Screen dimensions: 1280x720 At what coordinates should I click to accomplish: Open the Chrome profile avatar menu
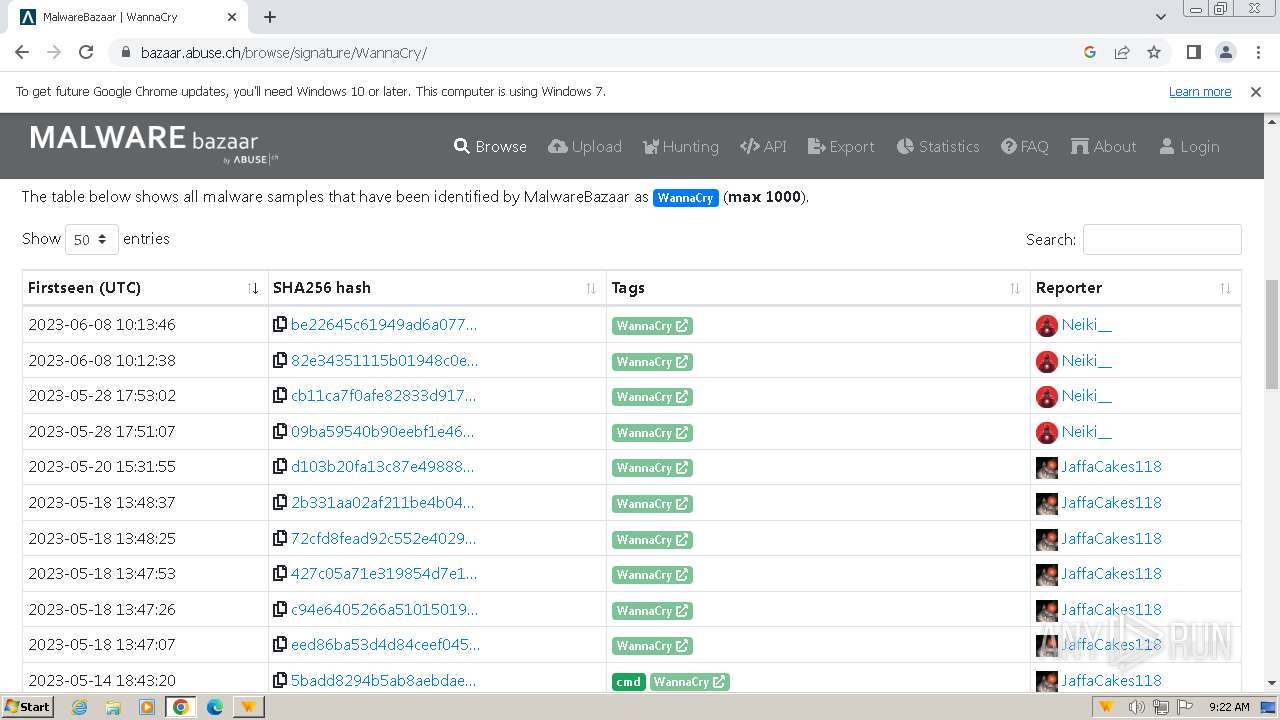(x=1225, y=52)
